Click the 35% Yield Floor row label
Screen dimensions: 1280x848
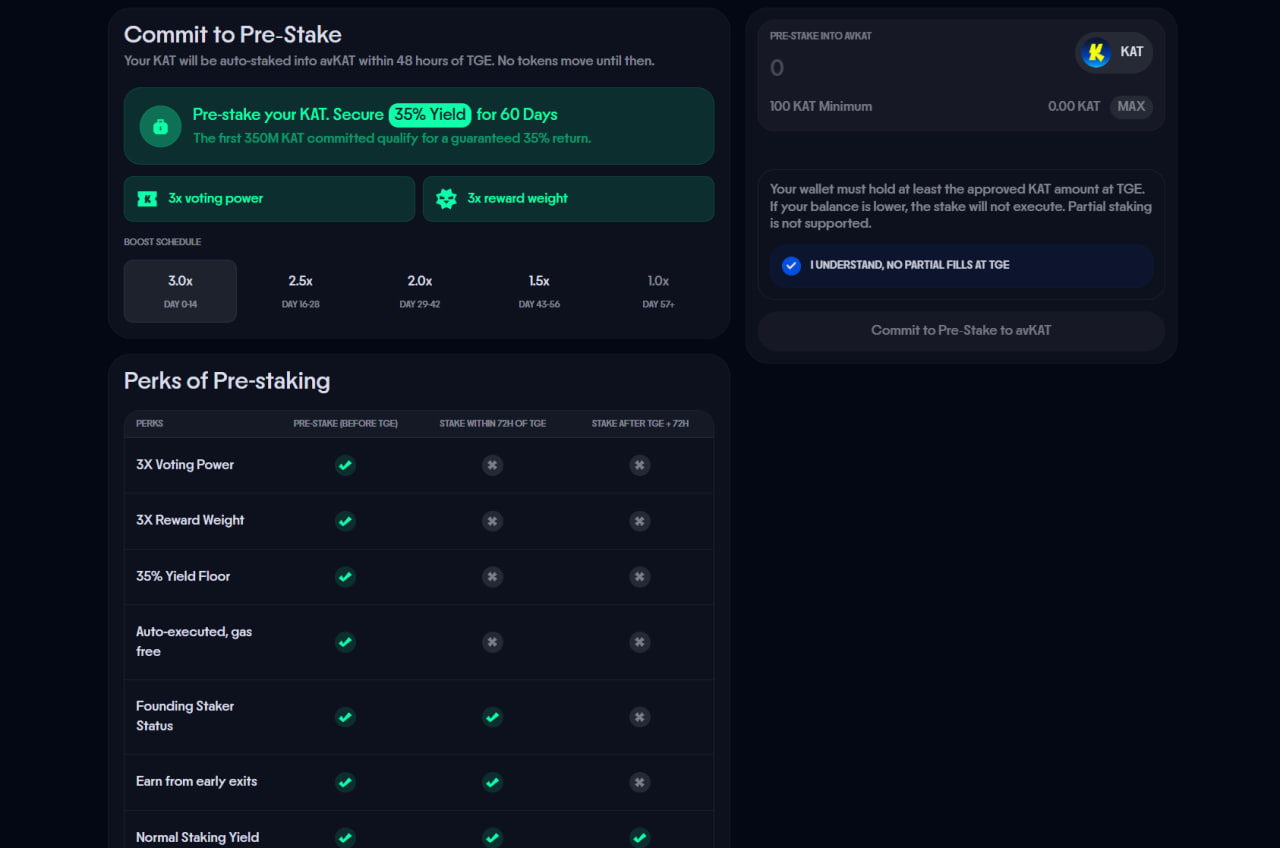pos(183,577)
